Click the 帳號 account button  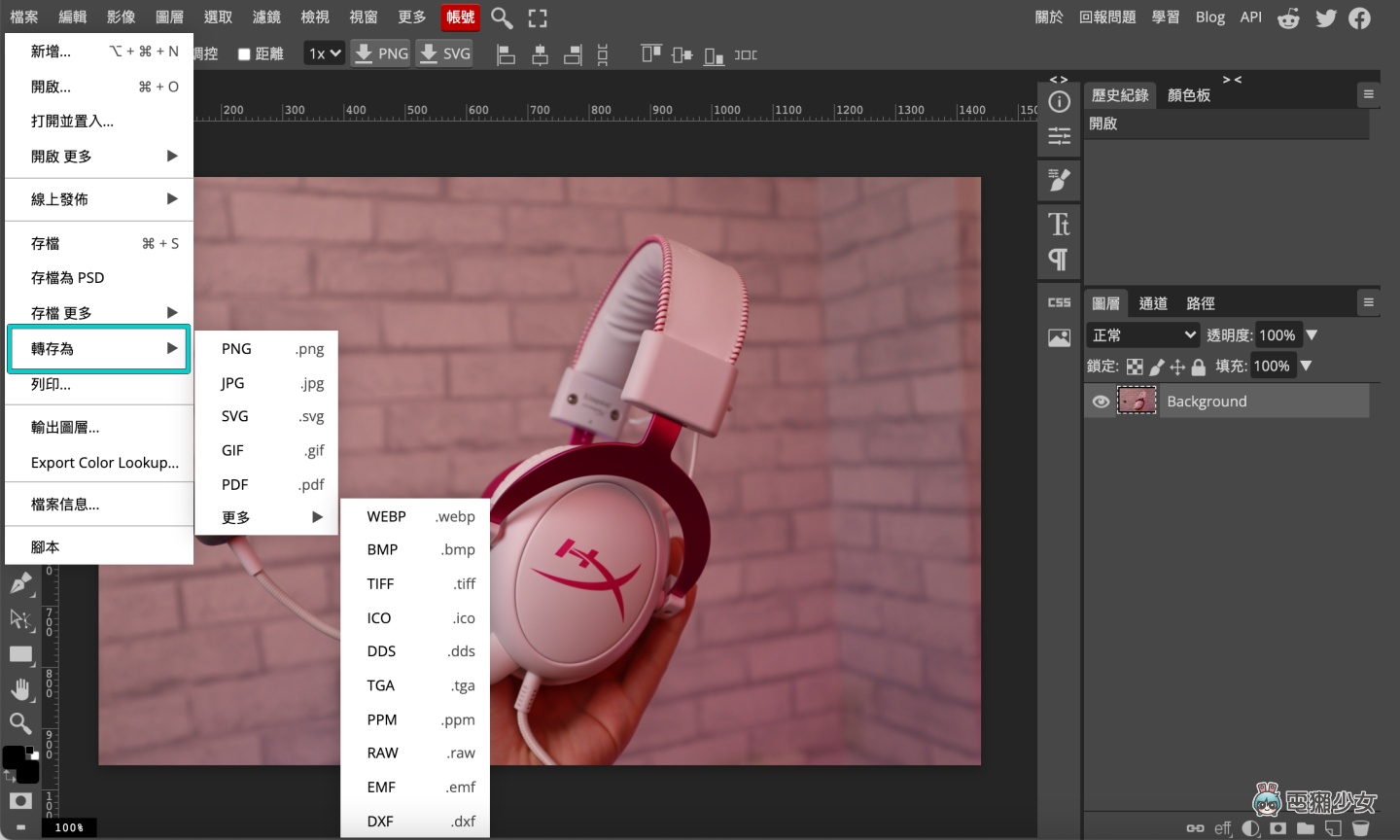point(461,17)
